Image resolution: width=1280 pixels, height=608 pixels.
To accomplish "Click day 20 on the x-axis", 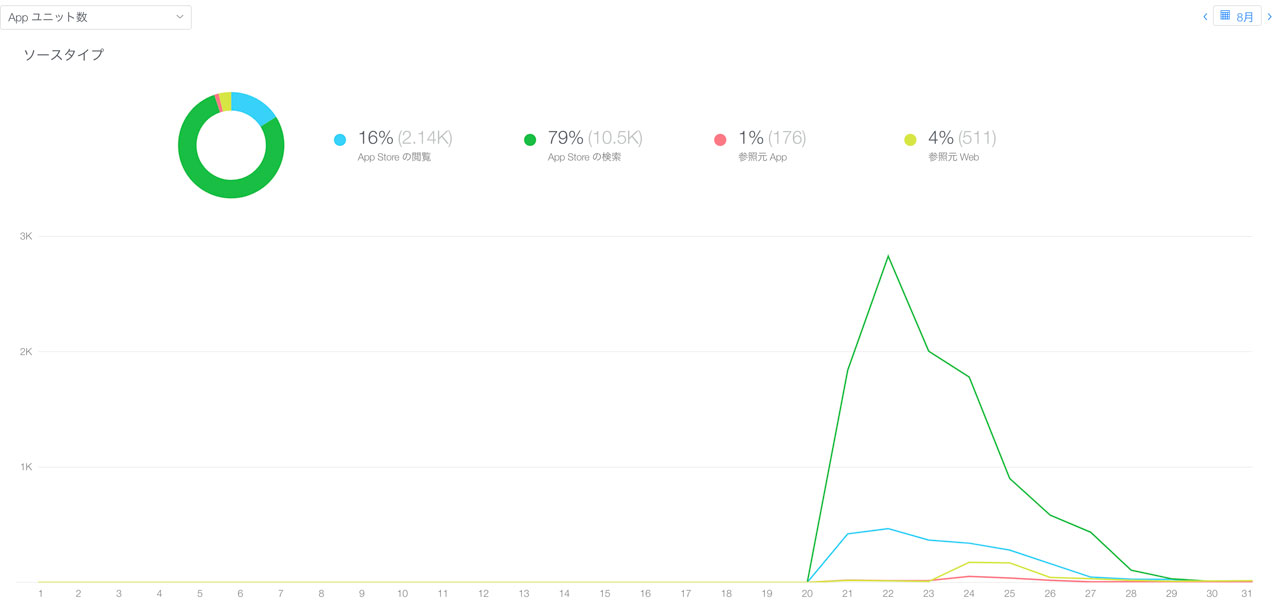I will (x=807, y=593).
